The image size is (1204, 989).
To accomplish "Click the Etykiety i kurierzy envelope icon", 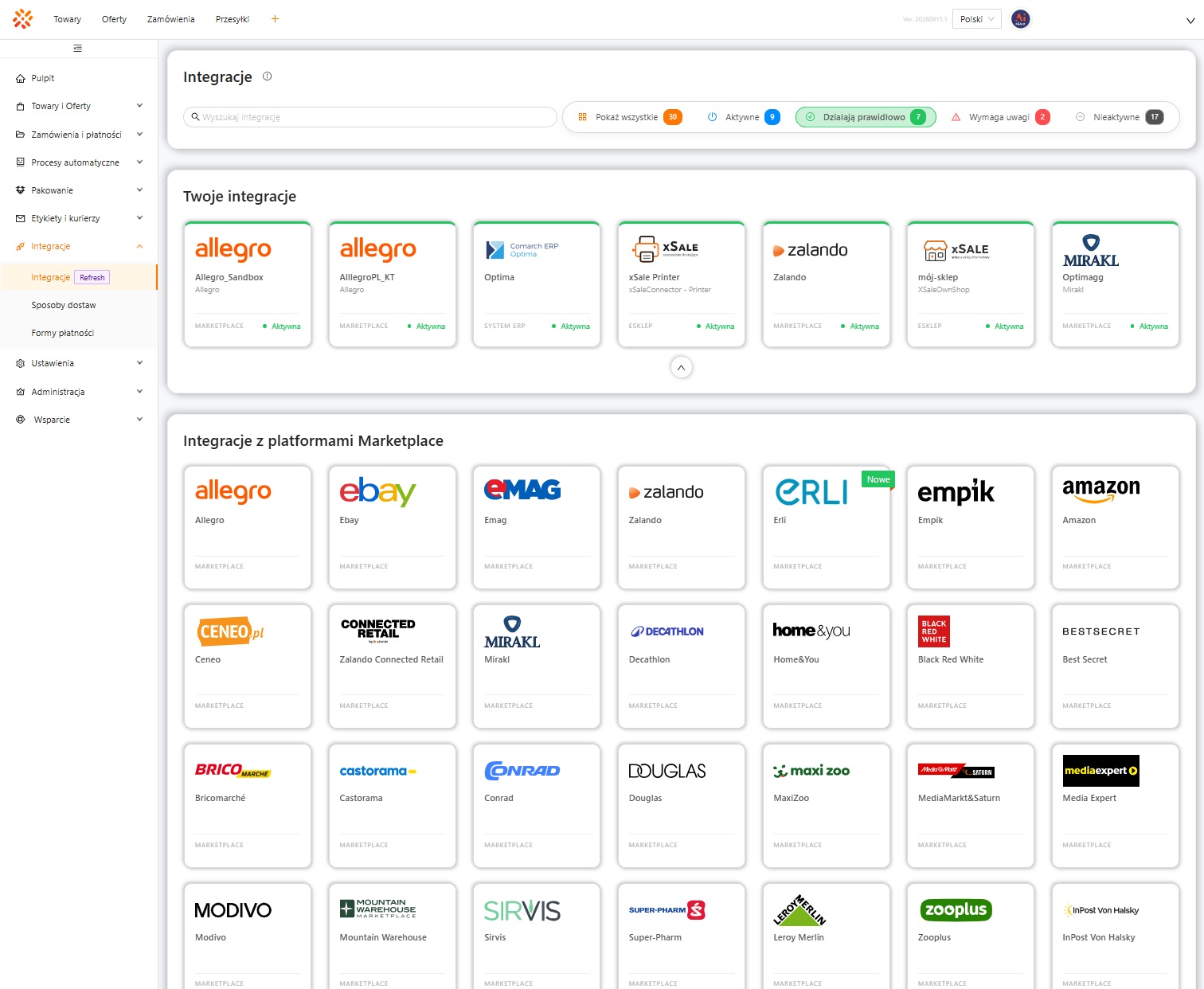I will [x=21, y=218].
